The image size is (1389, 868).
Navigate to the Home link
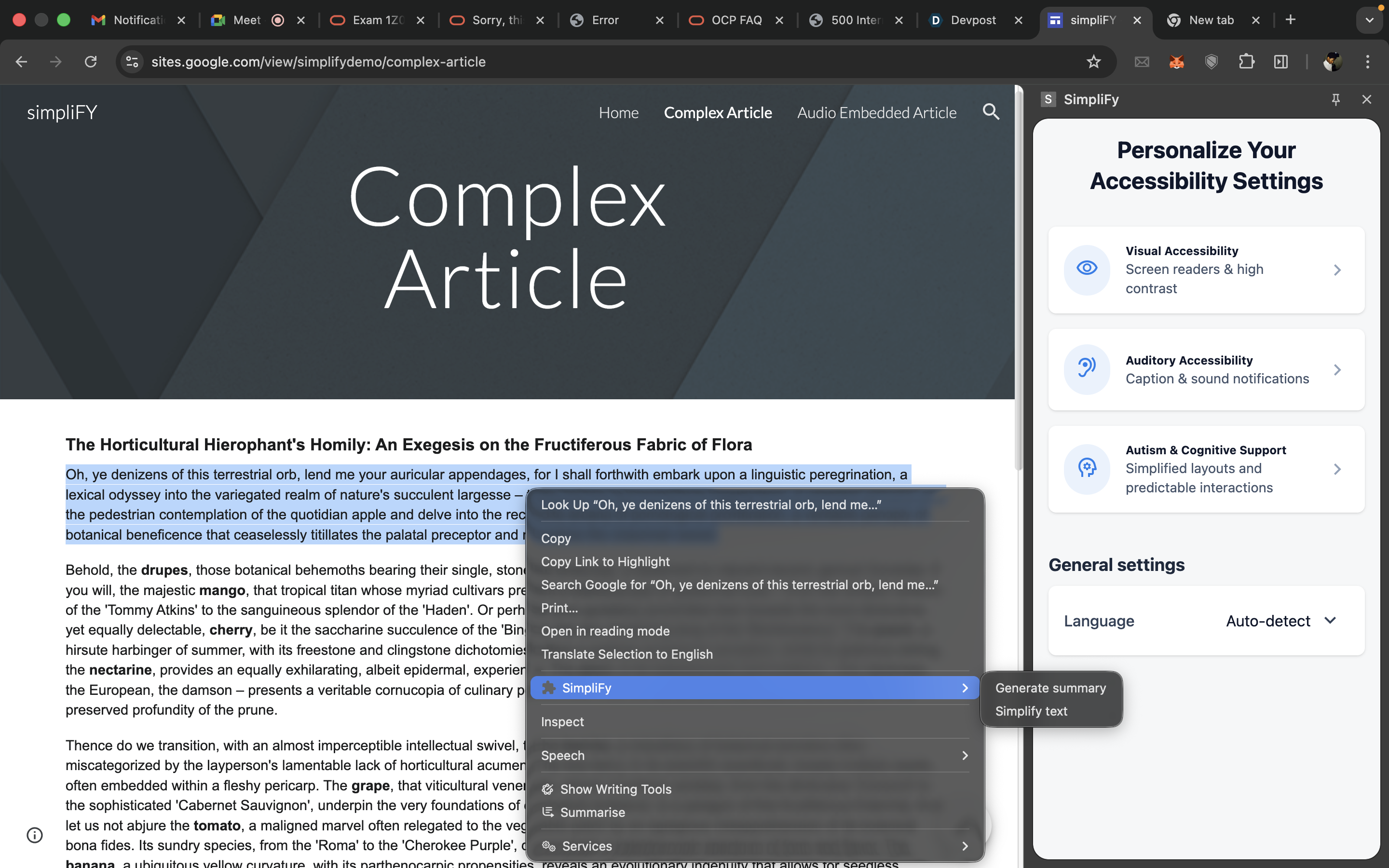tap(618, 113)
